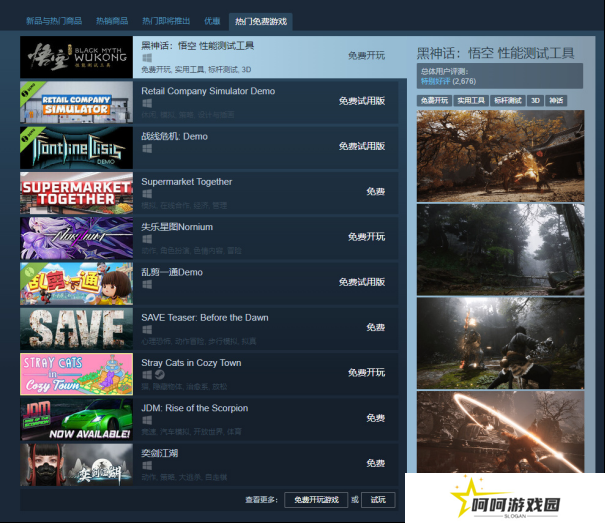
Task: Open the Supermarket Together title
Action: 187,182
